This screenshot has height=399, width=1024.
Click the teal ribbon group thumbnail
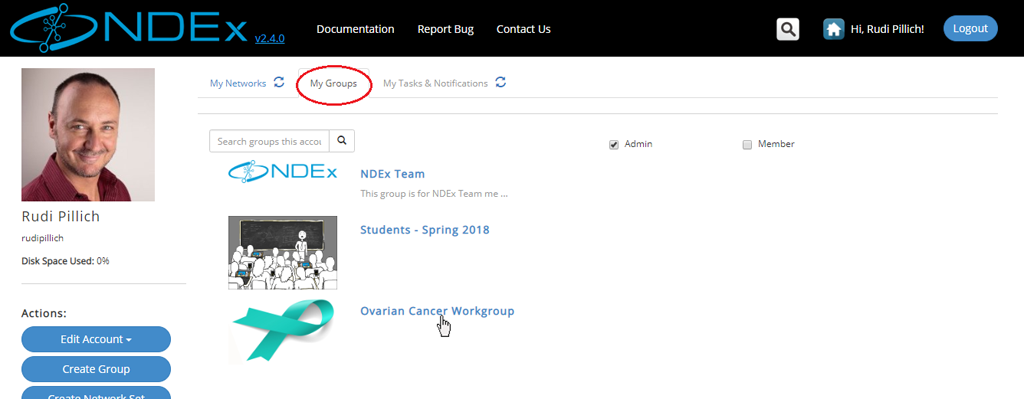tap(283, 330)
